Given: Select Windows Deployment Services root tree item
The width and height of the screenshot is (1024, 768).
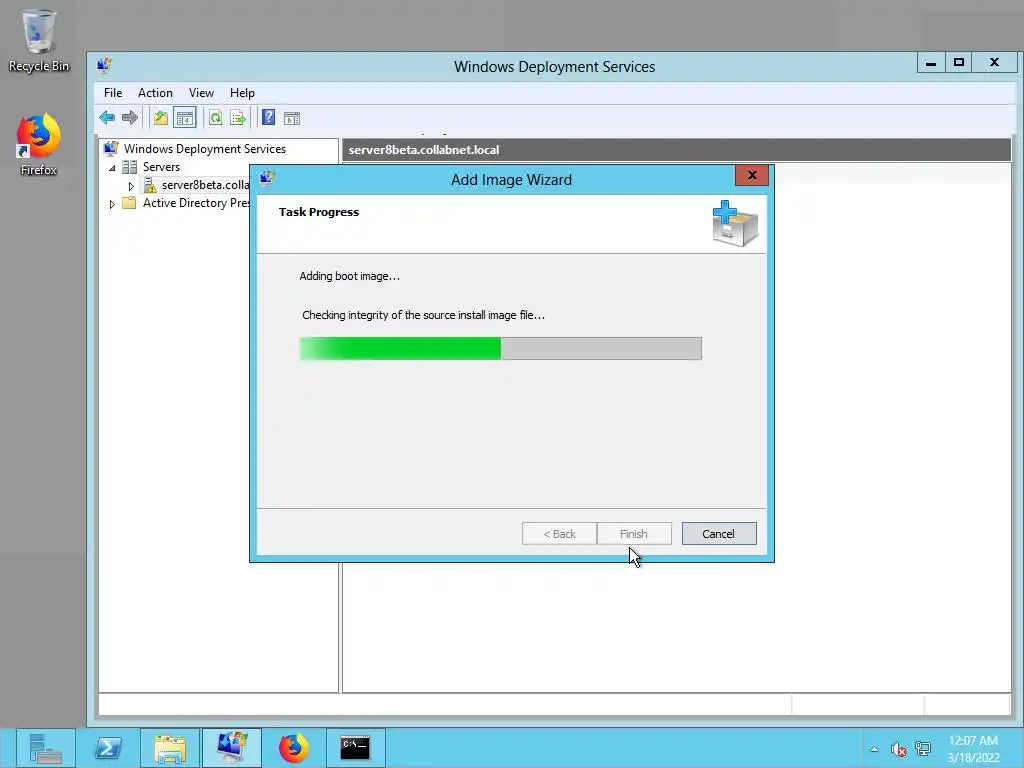Looking at the screenshot, I should point(204,149).
